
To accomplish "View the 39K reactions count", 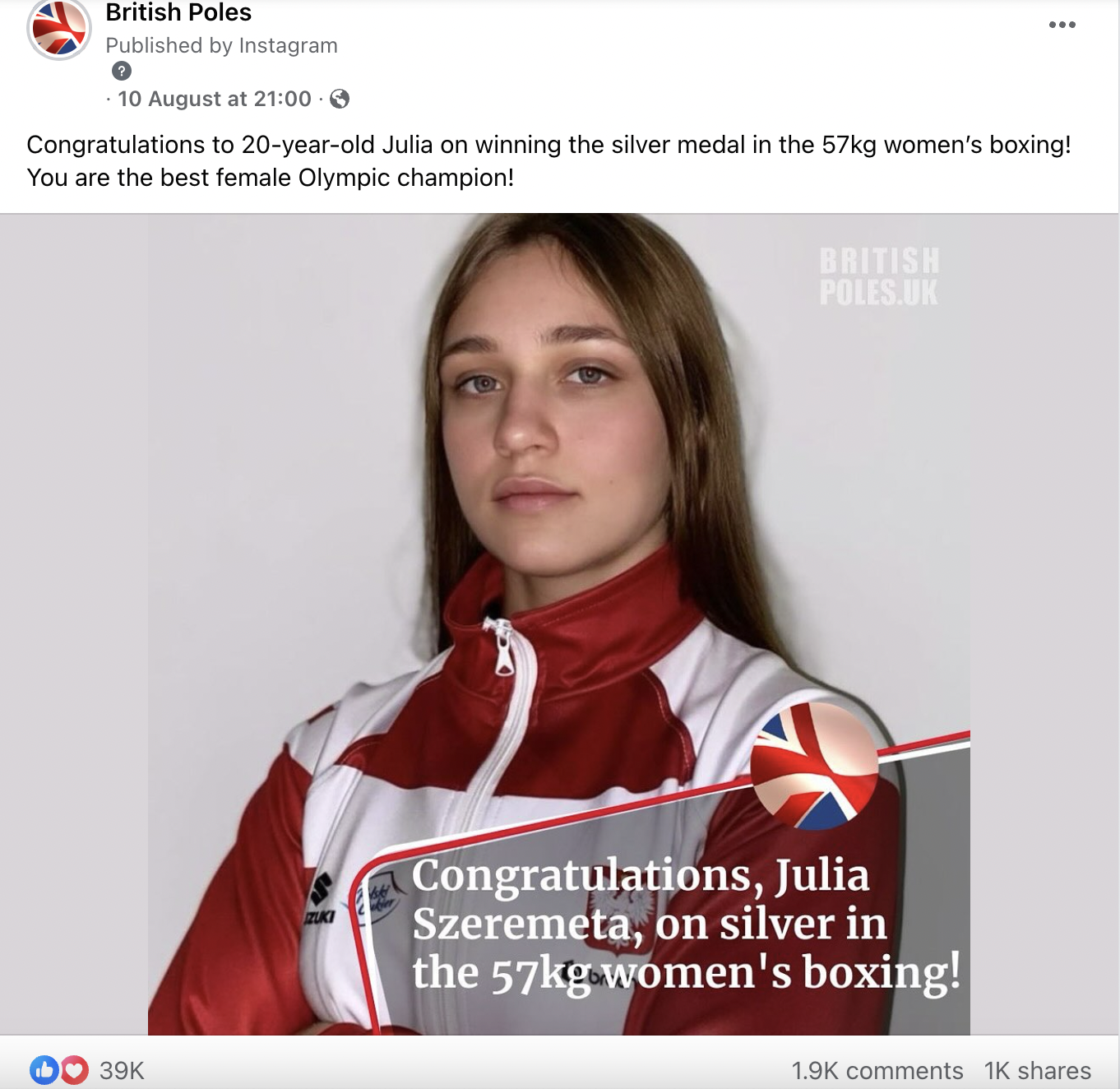I will pos(122,1070).
